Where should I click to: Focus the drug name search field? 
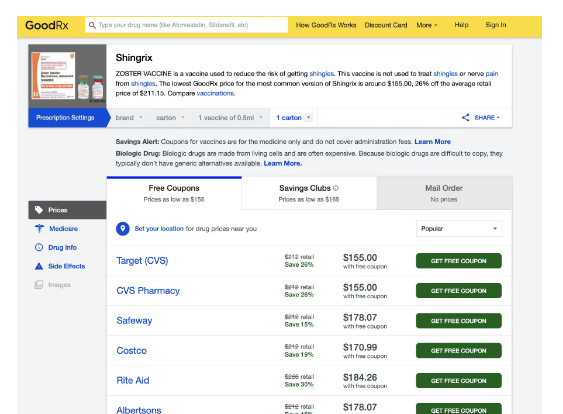click(186, 25)
